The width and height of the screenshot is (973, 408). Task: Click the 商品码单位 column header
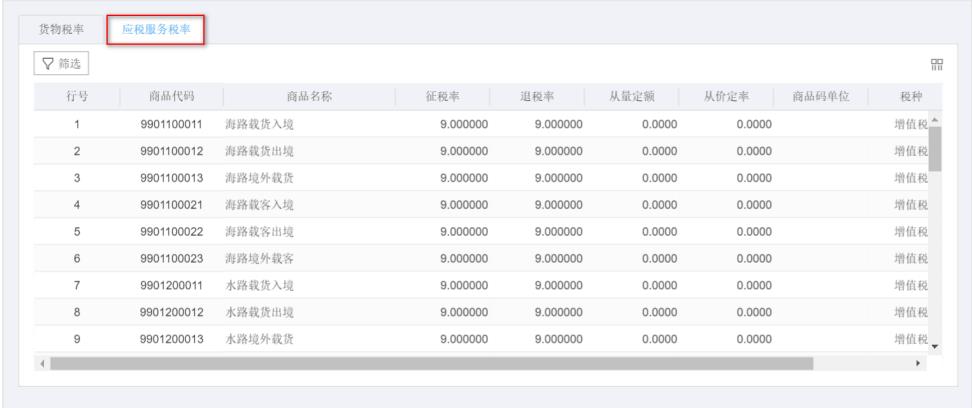coord(820,96)
